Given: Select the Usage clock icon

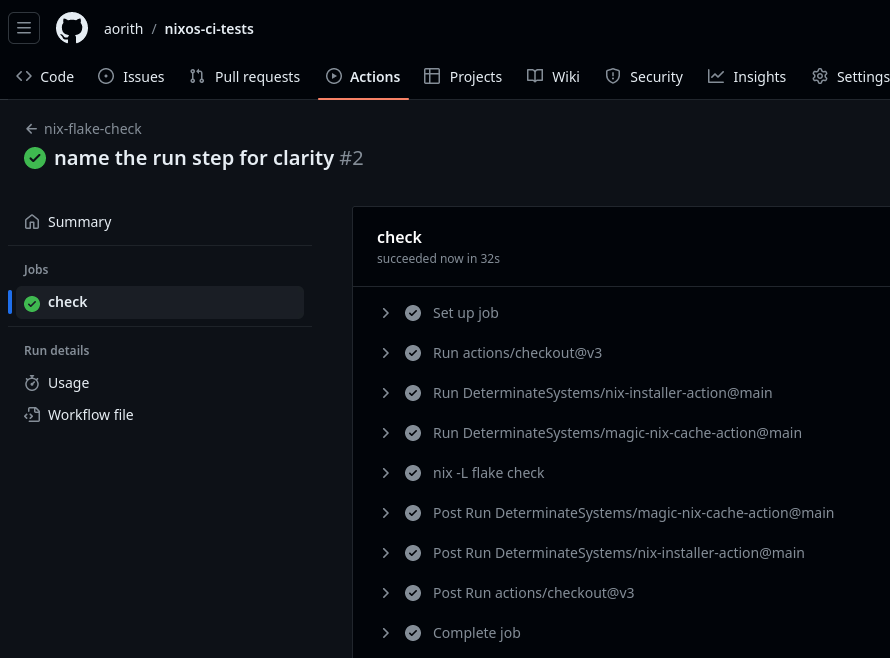Looking at the screenshot, I should (x=32, y=382).
